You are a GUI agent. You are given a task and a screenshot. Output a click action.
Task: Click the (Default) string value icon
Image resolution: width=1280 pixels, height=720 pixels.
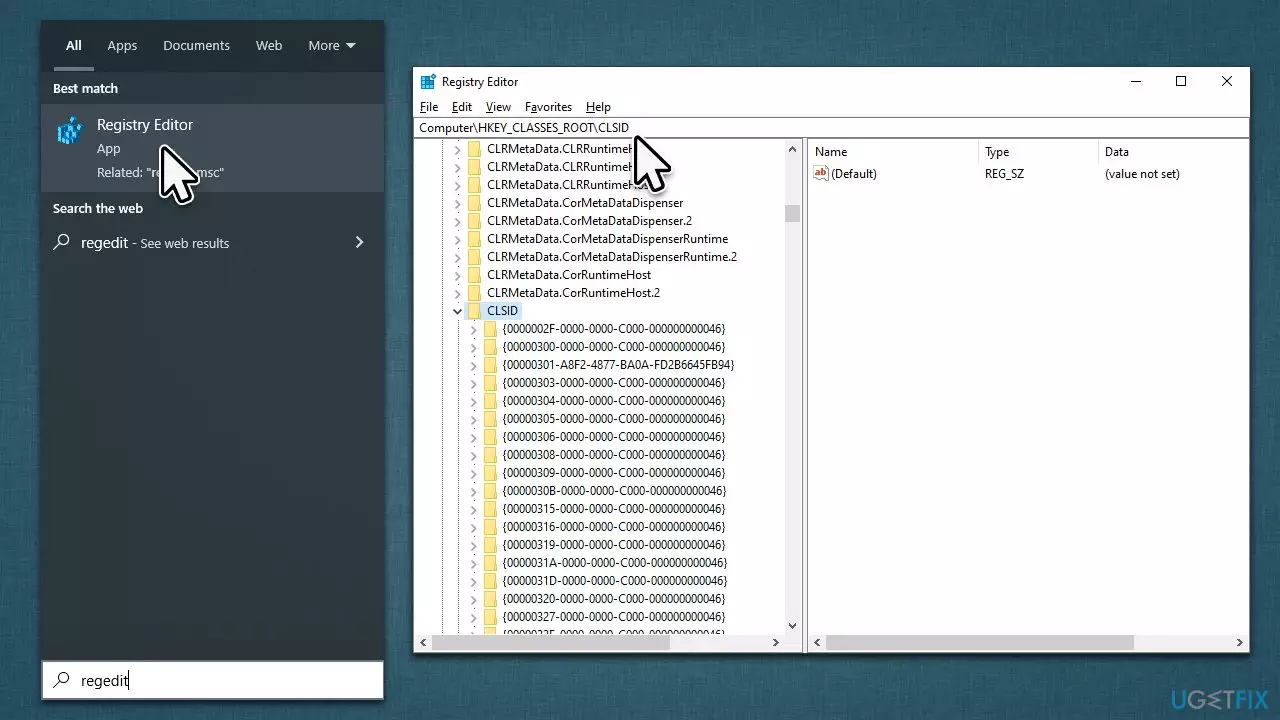(821, 174)
